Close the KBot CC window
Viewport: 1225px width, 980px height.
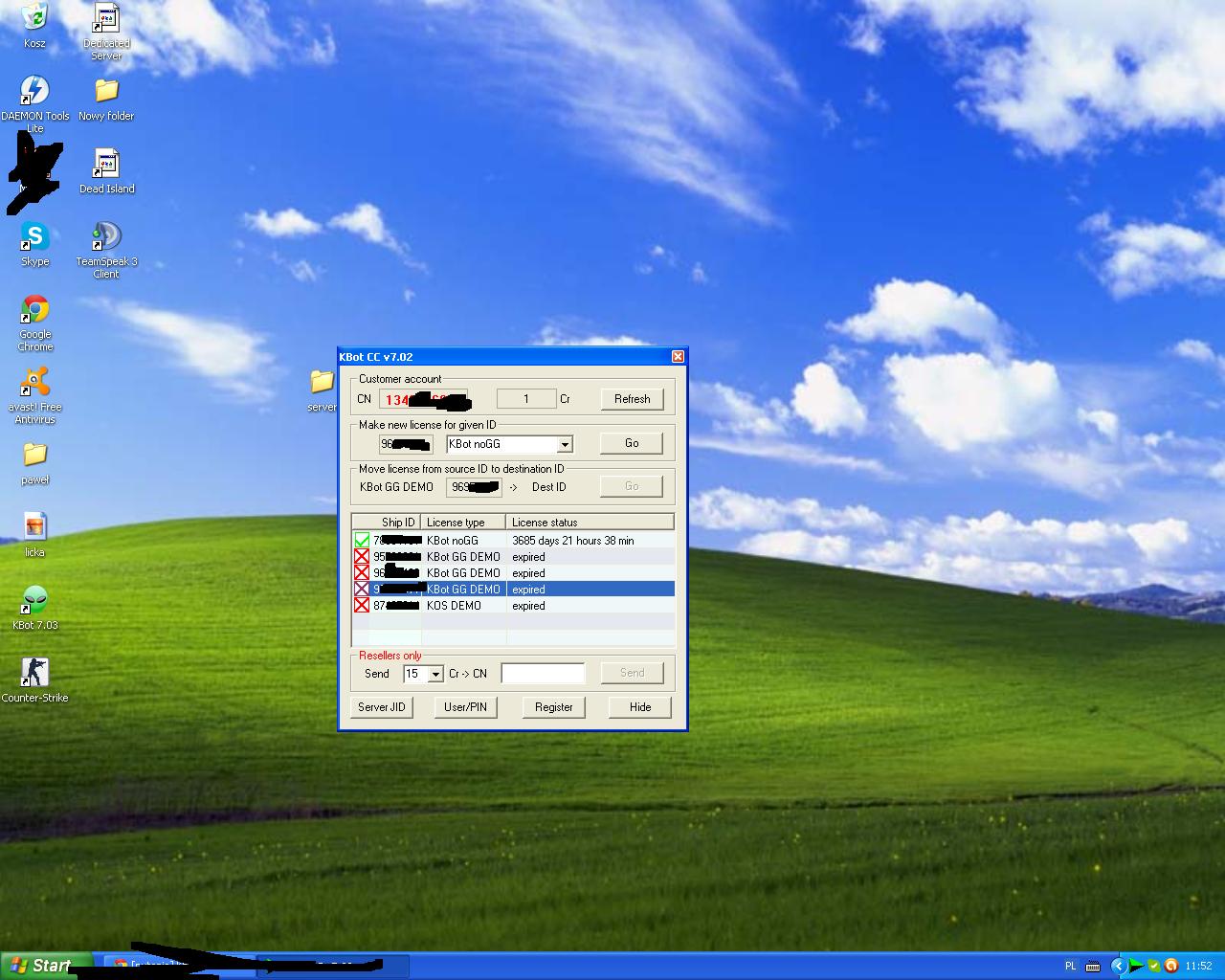pos(678,357)
